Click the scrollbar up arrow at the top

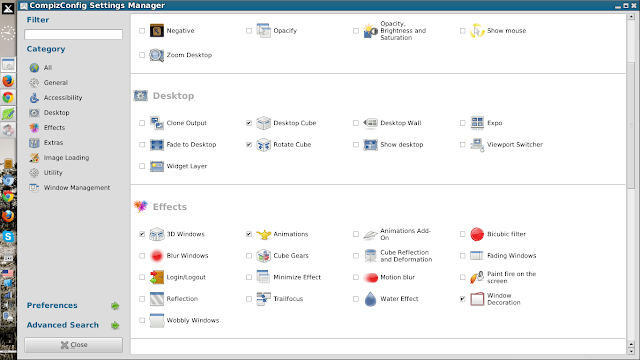coord(631,17)
